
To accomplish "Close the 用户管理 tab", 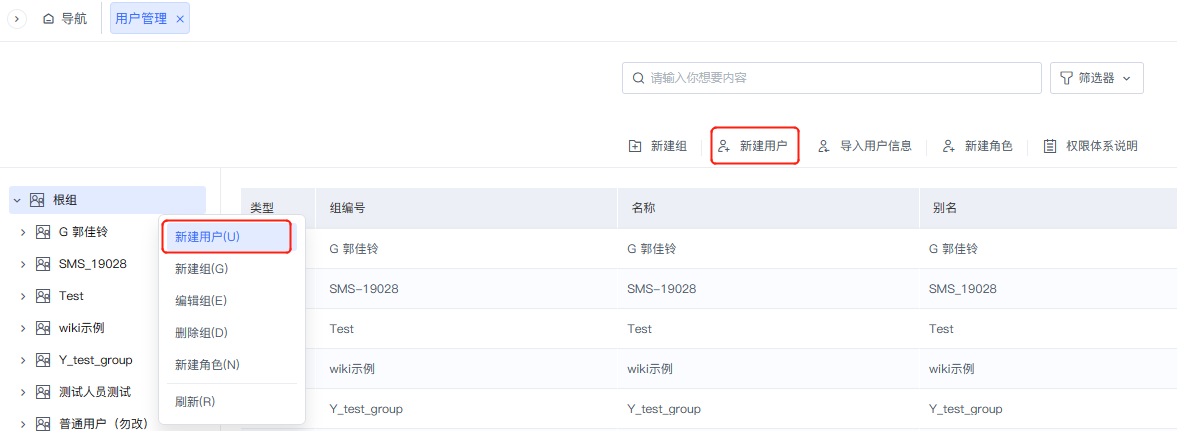I will (179, 19).
